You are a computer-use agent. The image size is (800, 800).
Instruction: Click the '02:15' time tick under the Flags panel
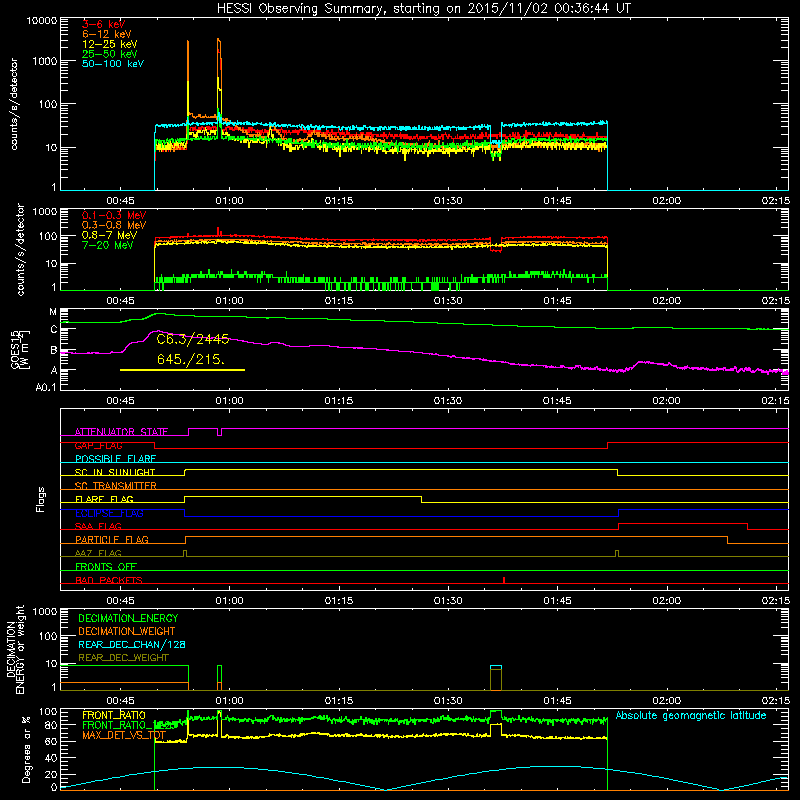pos(776,601)
